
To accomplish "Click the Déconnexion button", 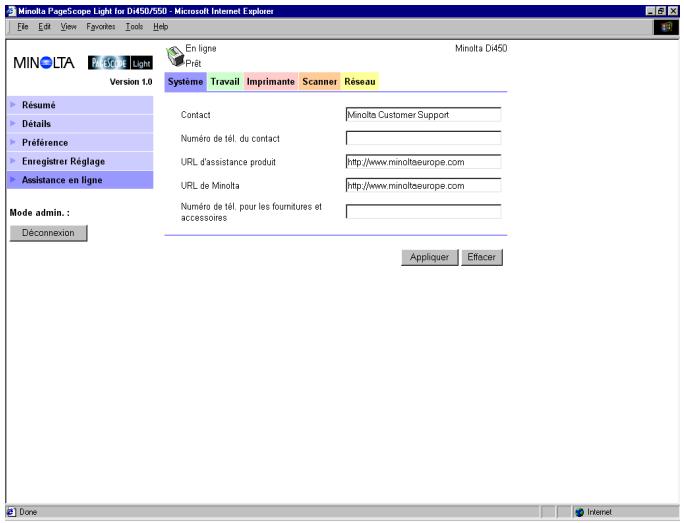I will pos(48,233).
